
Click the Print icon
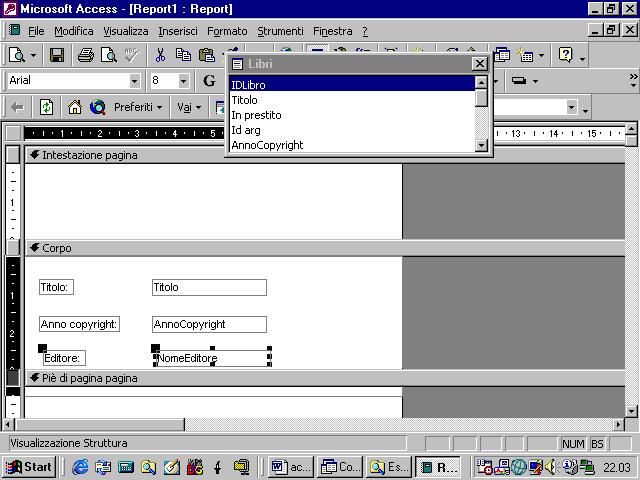86,55
